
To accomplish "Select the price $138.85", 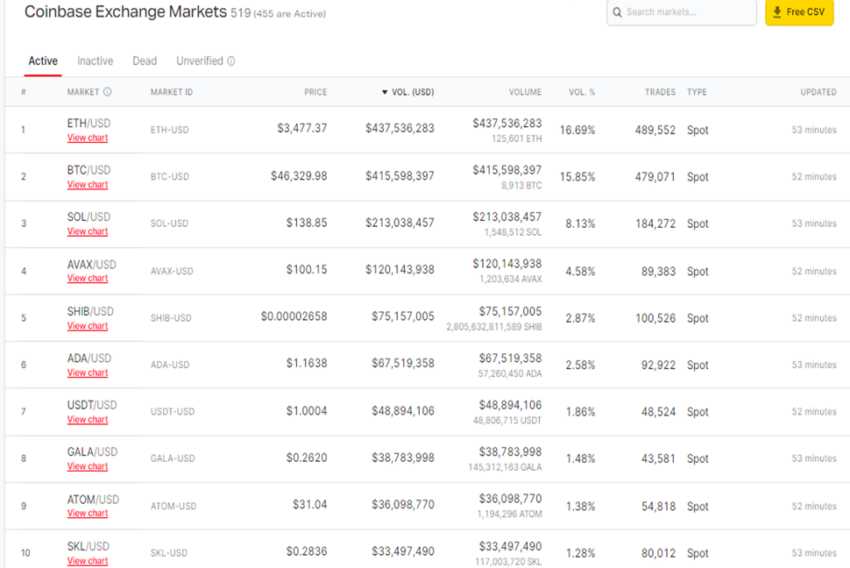I will [x=306, y=222].
